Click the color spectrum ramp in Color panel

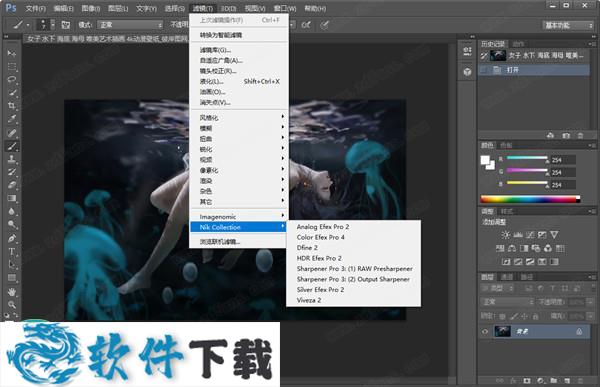pos(530,199)
